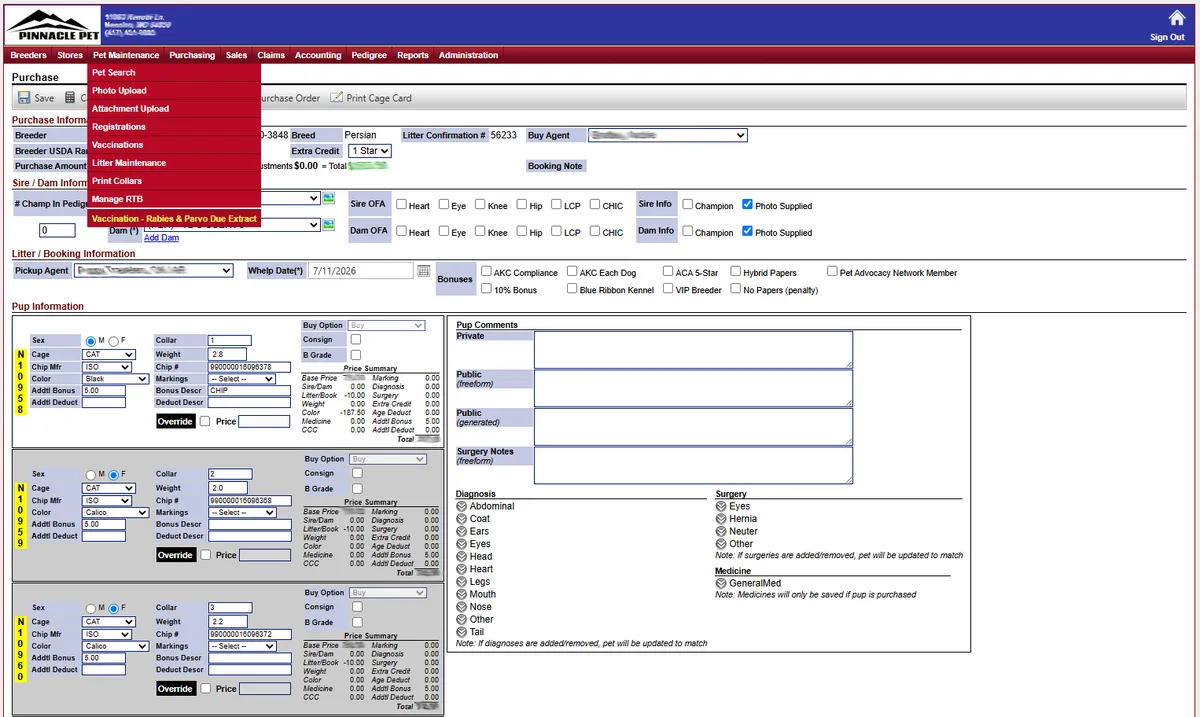Click the picture icon beside the Sire dropdown
1200x717 pixels.
327,199
